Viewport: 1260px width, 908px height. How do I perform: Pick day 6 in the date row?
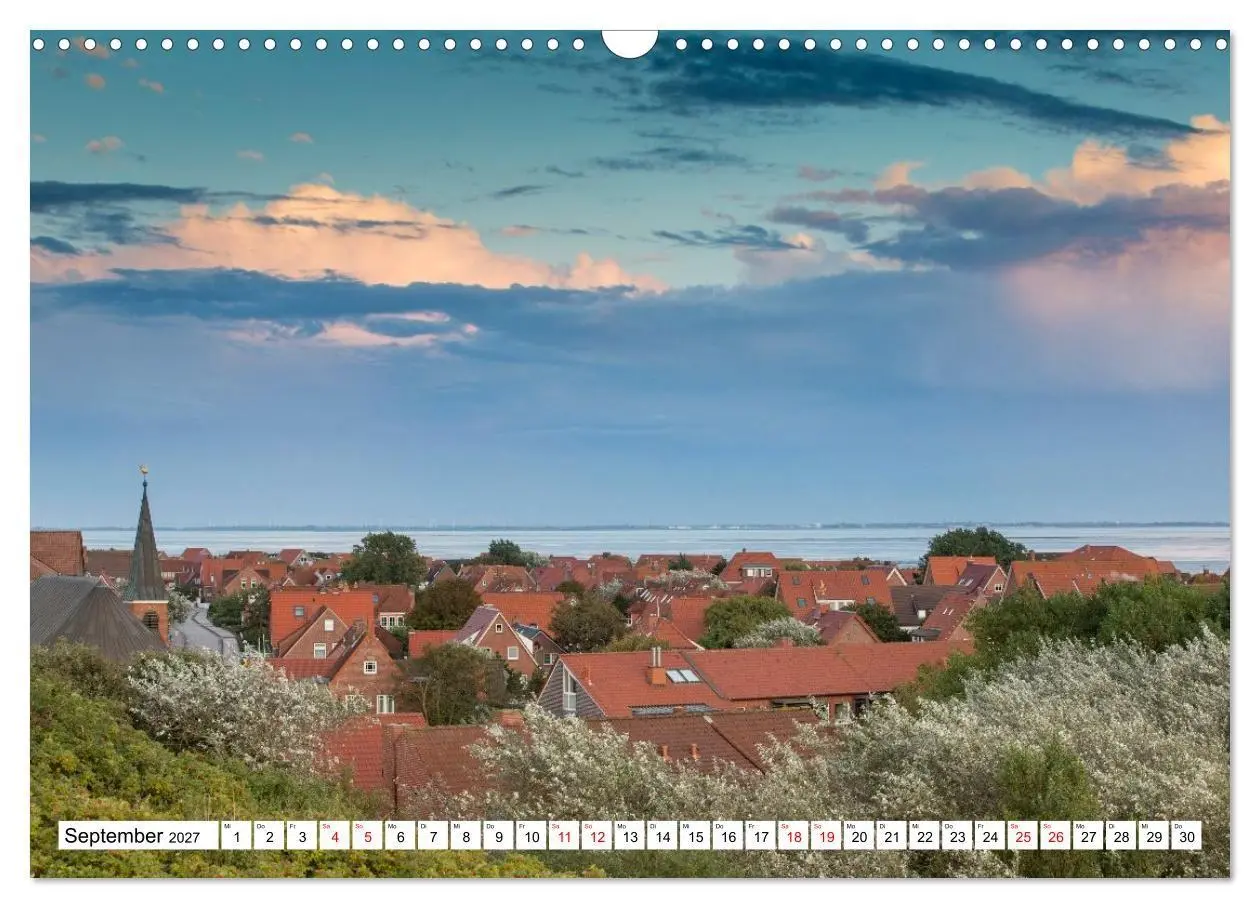click(400, 836)
